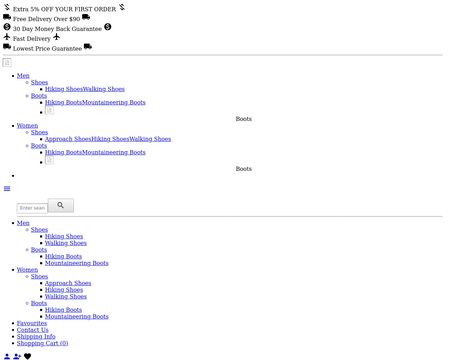Click the discount icon after YOUR FIRST ORDER text
The height and width of the screenshot is (360, 450).
122,7
